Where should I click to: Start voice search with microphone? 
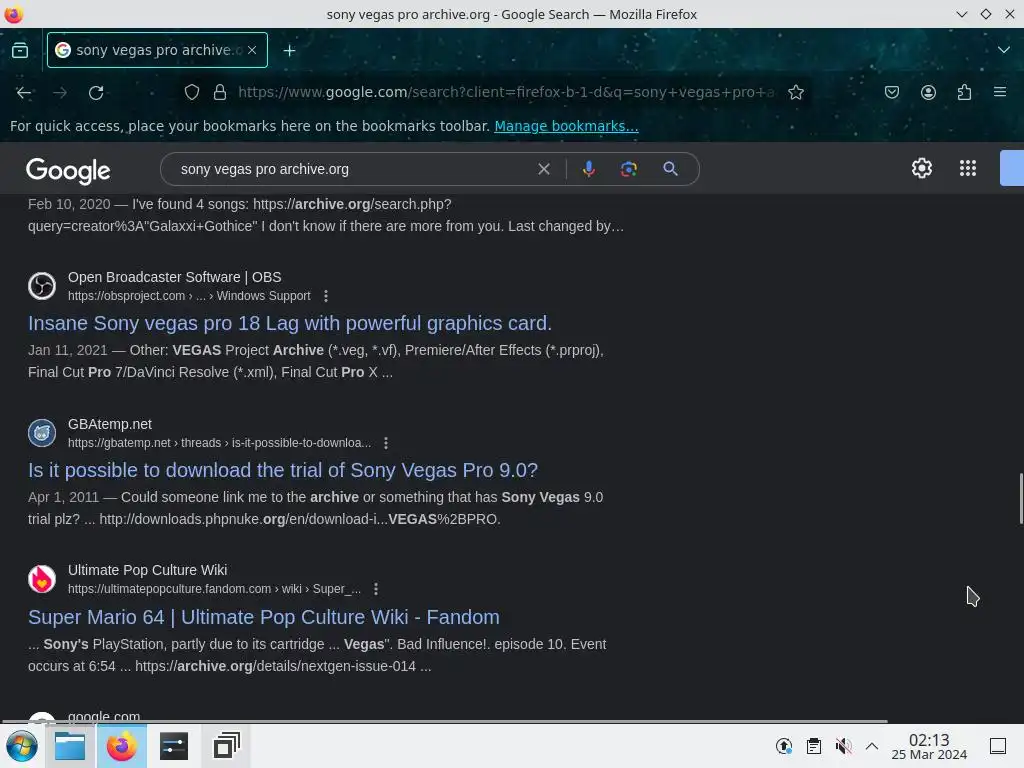(588, 169)
